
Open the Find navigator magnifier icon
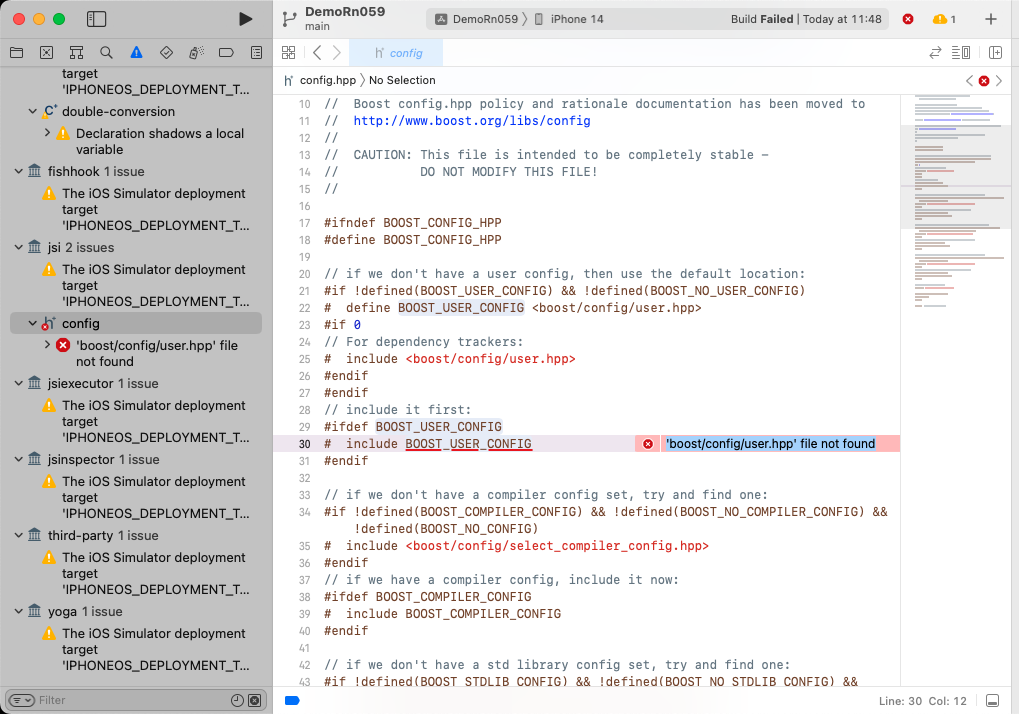click(106, 52)
